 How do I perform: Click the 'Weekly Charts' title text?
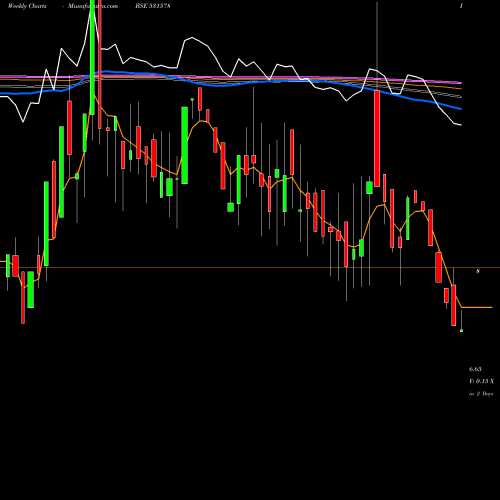point(27,6)
